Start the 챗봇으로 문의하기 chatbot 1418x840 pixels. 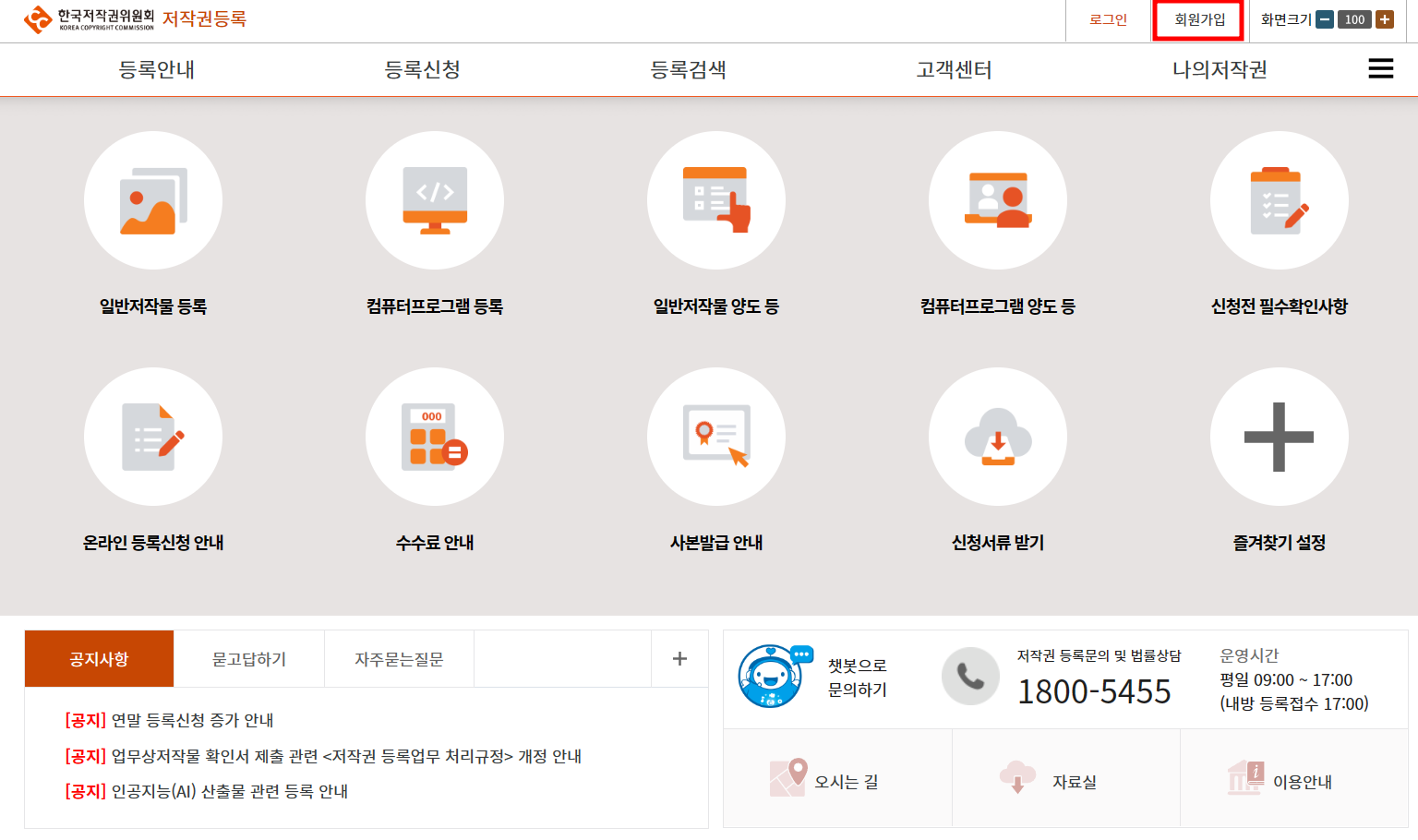818,677
